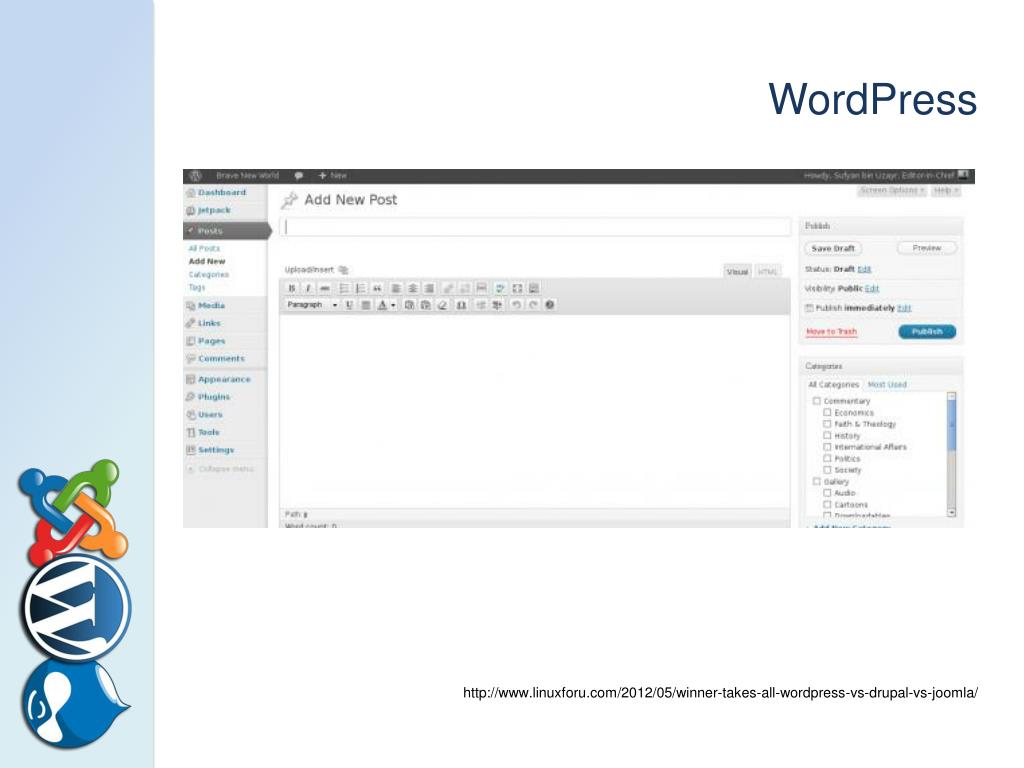The width and height of the screenshot is (1024, 768).
Task: Check the History category
Action: pyautogui.click(x=827, y=436)
